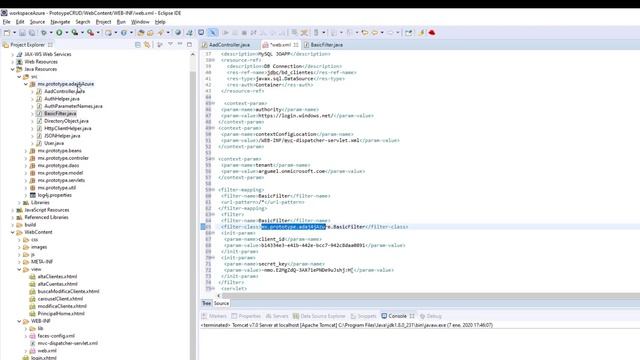Image resolution: width=640 pixels, height=360 pixels.
Task: Select faces-config.xml in WEB-INF
Action: tap(56, 336)
